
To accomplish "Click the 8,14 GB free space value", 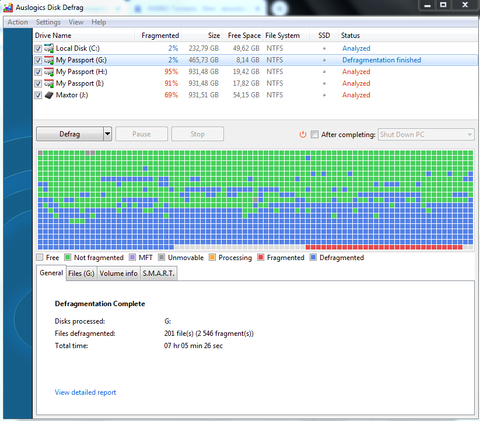I will (248, 60).
